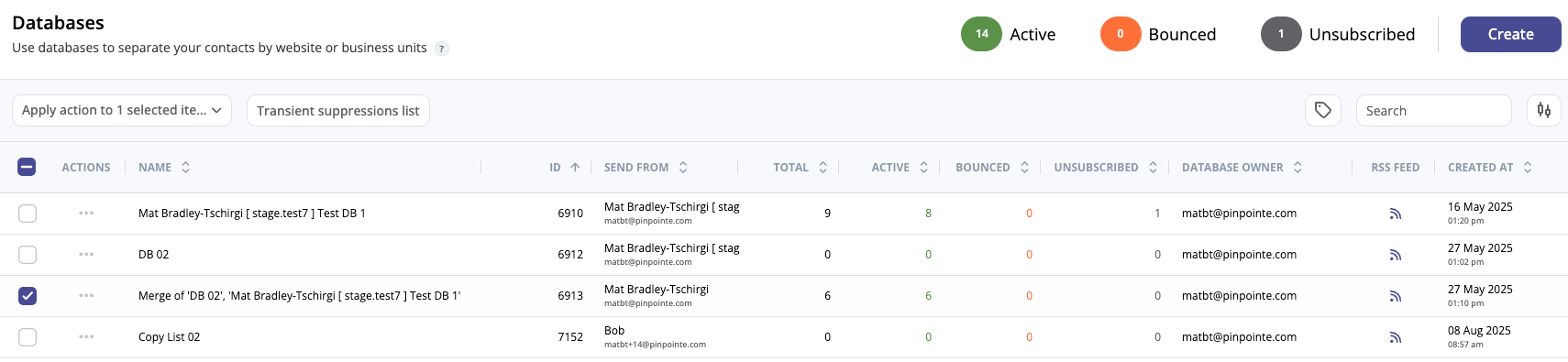Click ID 6912 cell
Image resolution: width=1568 pixels, height=362 pixels.
click(570, 255)
